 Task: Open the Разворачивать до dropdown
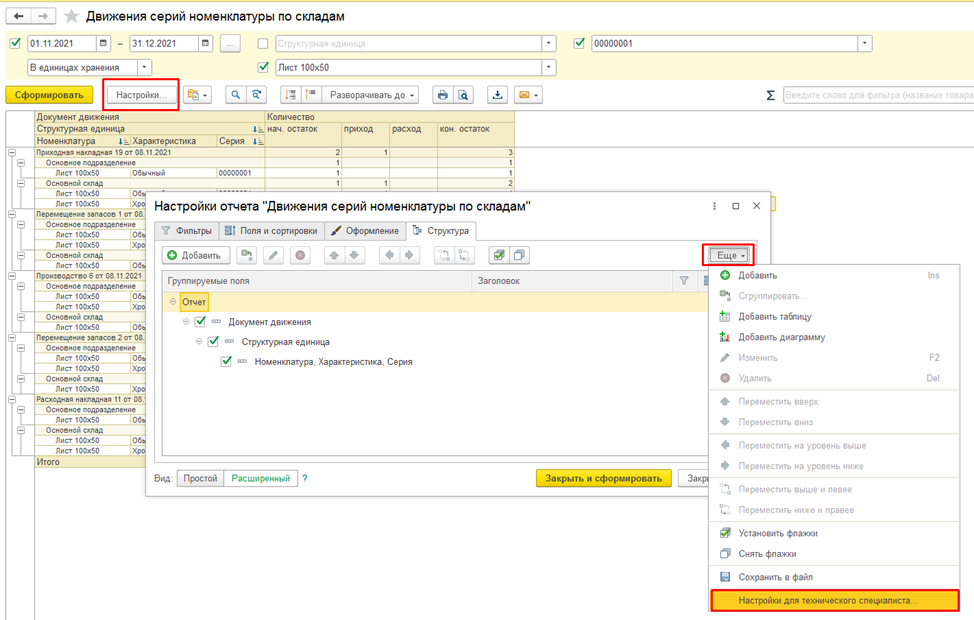(371, 95)
